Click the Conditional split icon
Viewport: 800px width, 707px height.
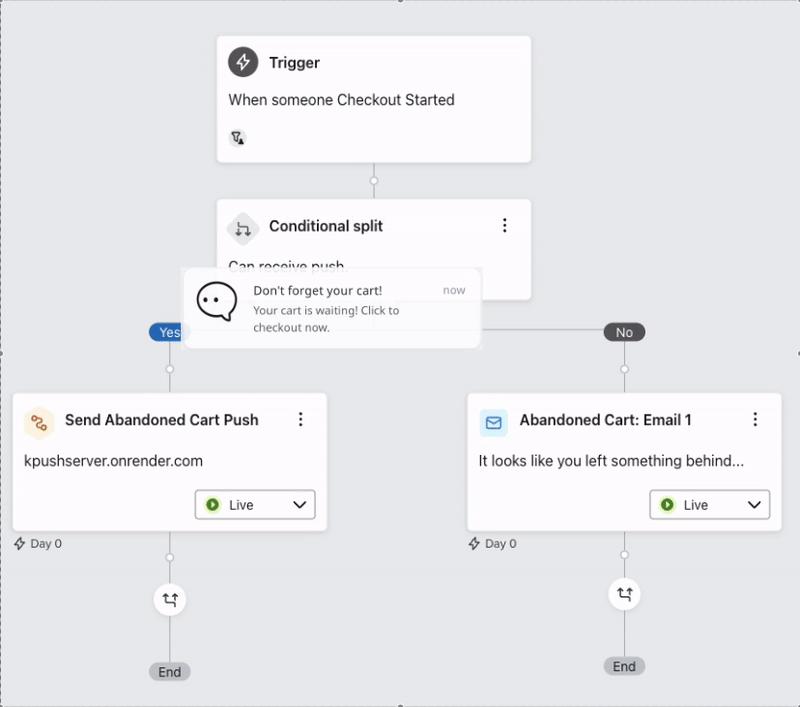(243, 227)
